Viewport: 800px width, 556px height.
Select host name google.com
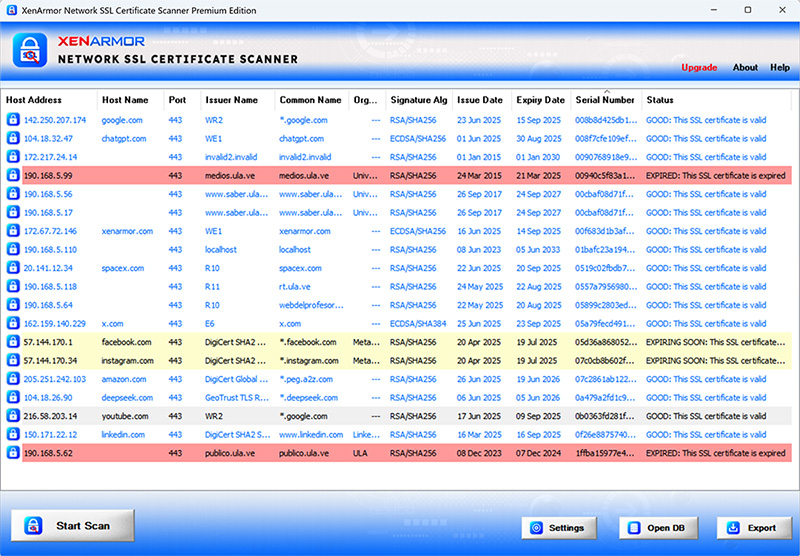coord(122,120)
